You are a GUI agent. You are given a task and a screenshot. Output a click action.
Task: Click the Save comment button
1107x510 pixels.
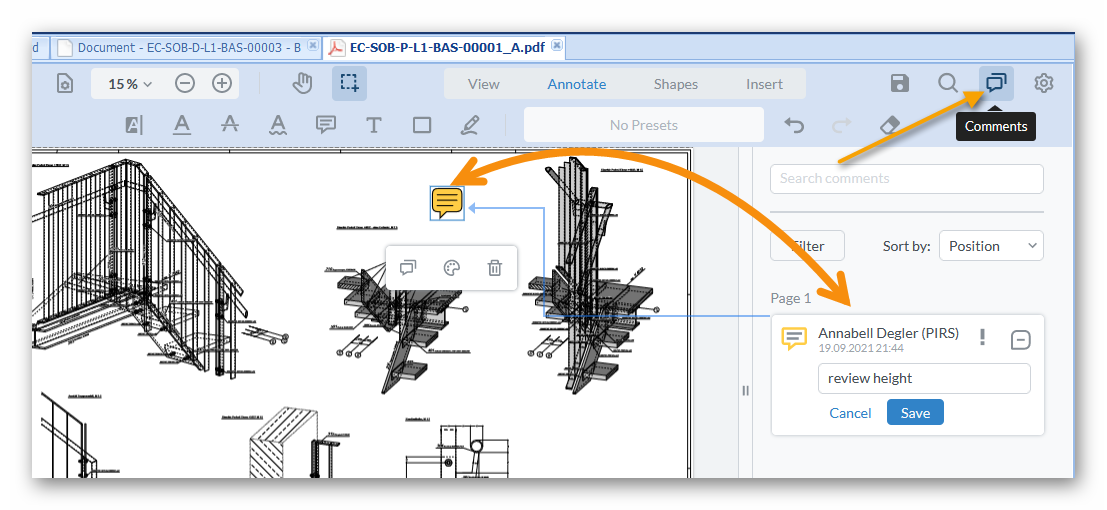[914, 413]
